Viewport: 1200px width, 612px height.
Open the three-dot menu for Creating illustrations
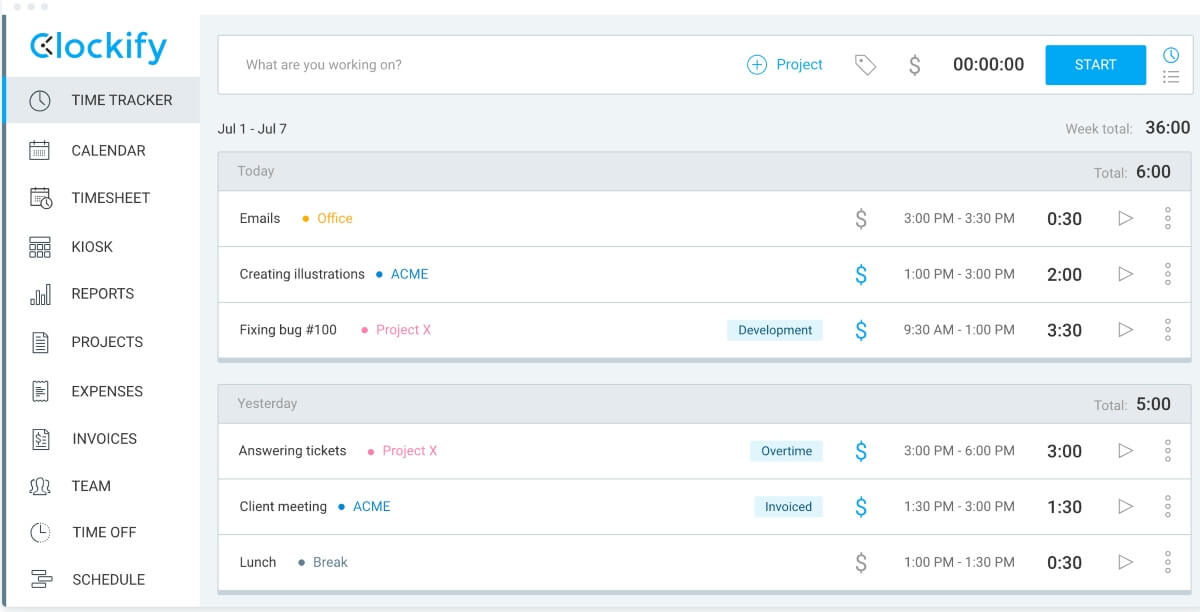pyautogui.click(x=1168, y=274)
